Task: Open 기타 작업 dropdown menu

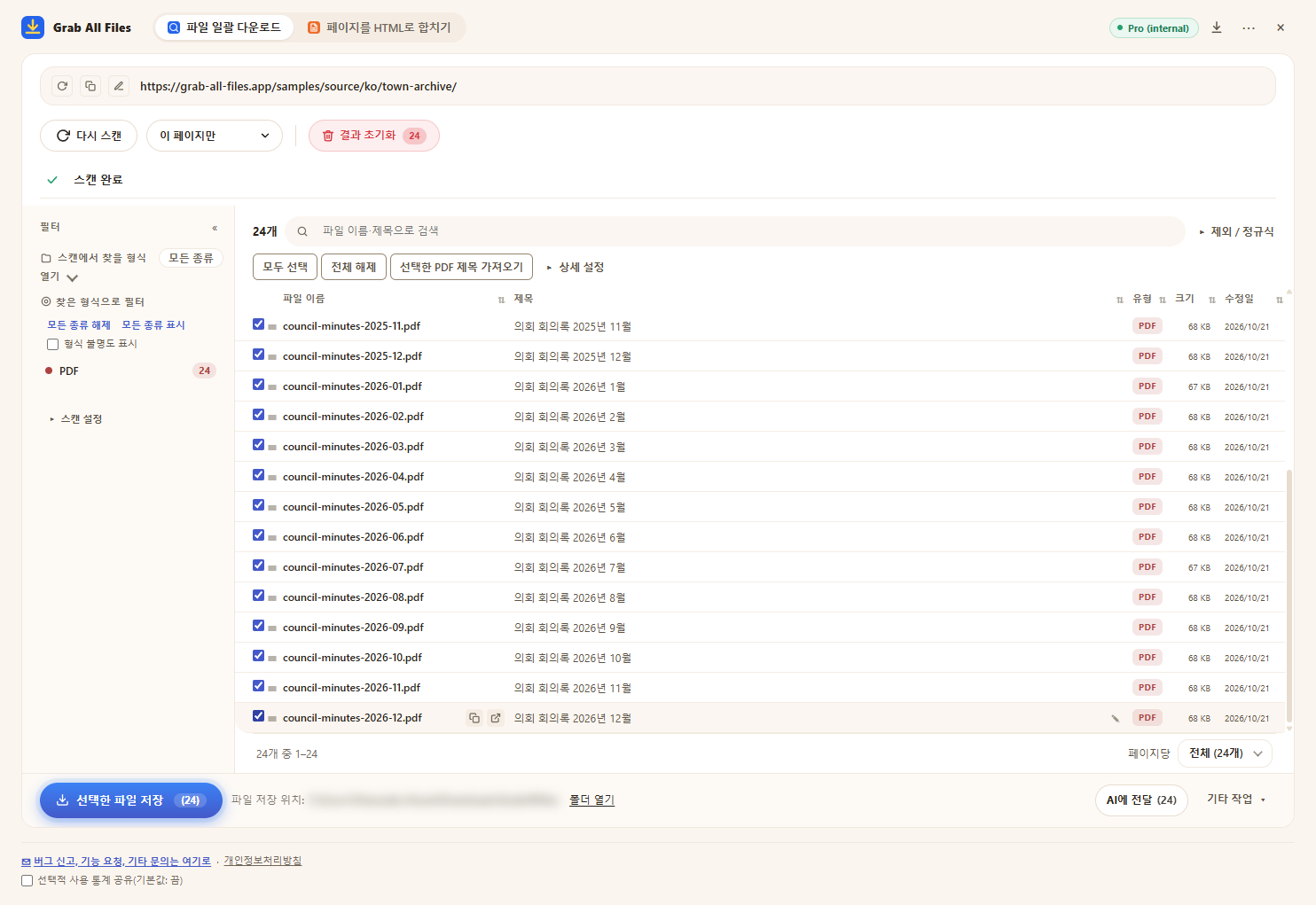Action: coord(1236,800)
